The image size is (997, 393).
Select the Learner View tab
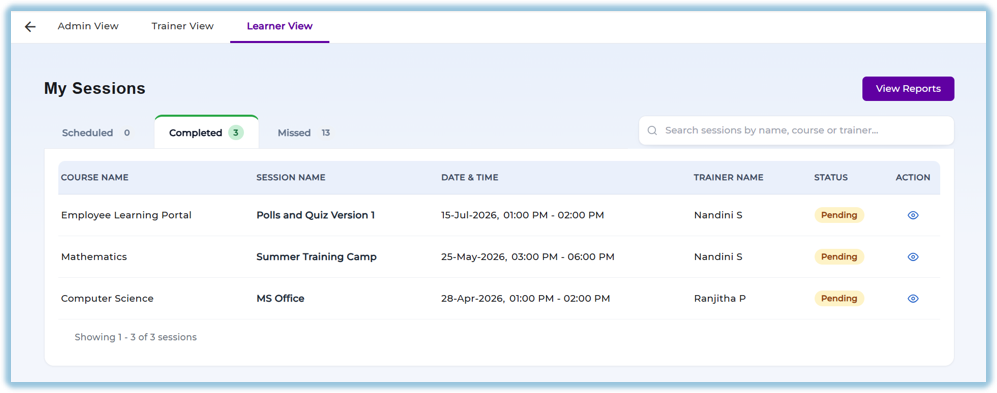click(280, 26)
